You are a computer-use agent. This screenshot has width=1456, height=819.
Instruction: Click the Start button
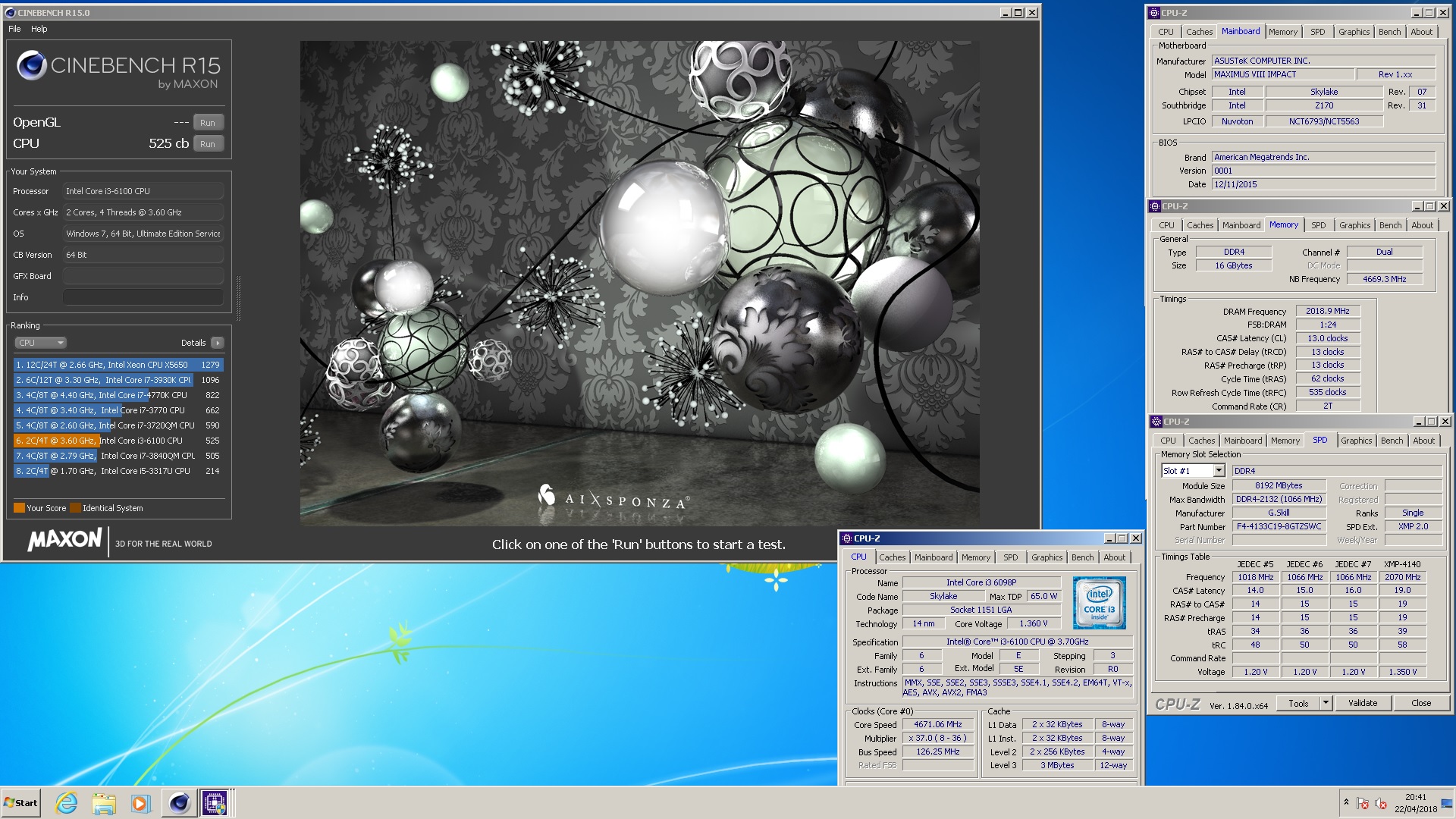[x=21, y=803]
